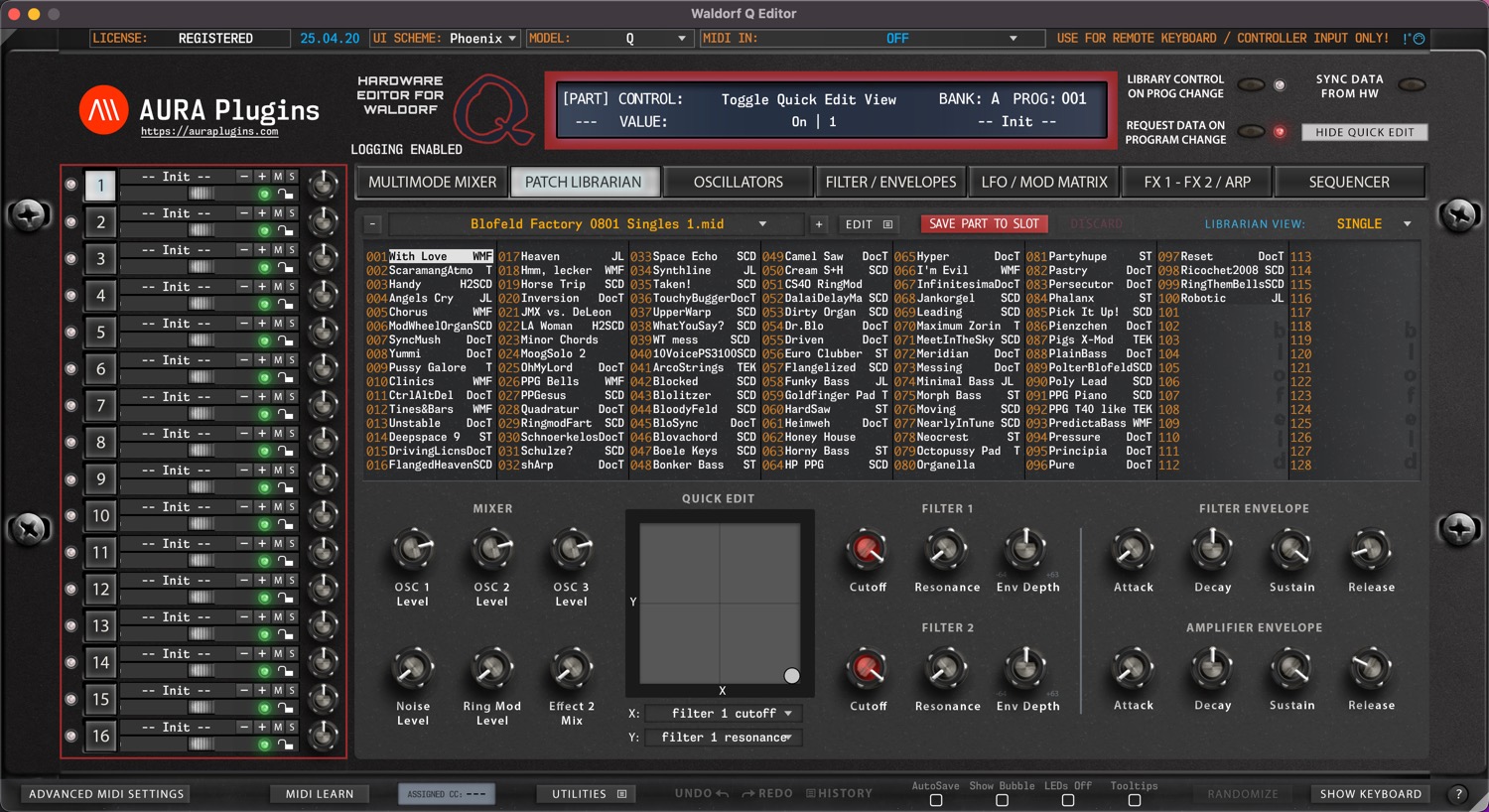This screenshot has height=812, width=1489.
Task: Click the plus button on part 10
Action: pyautogui.click(x=262, y=507)
